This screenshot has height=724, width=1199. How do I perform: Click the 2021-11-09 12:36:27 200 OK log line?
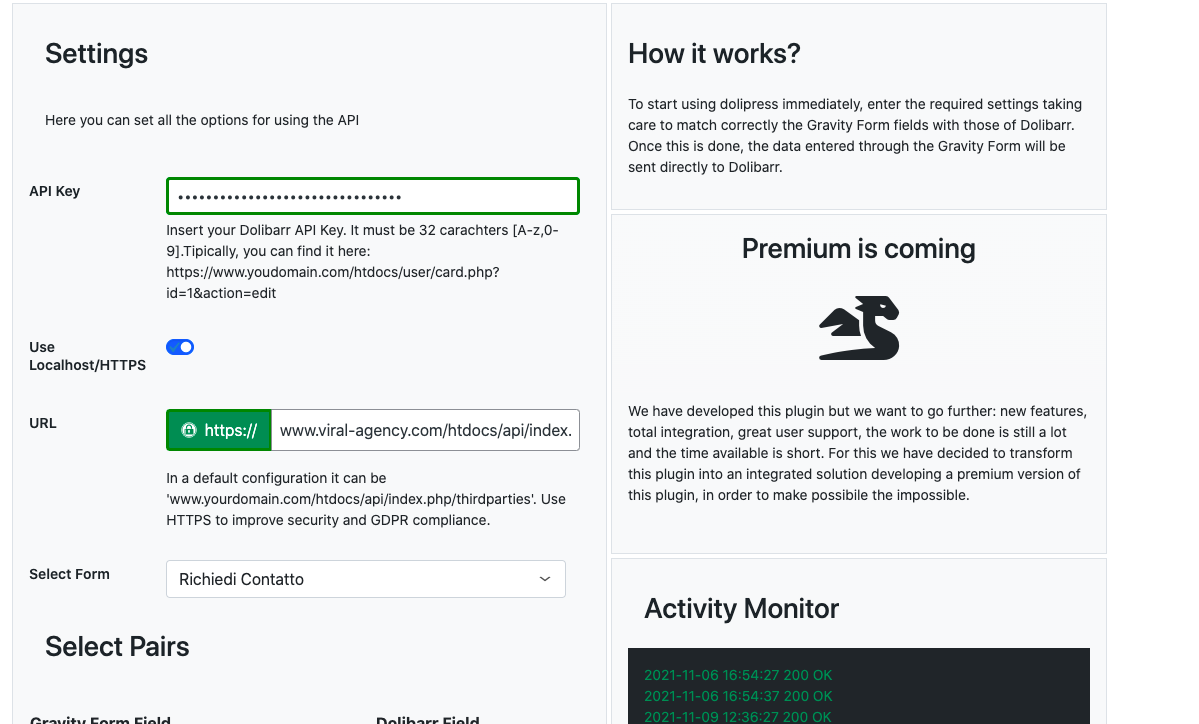pyautogui.click(x=738, y=716)
